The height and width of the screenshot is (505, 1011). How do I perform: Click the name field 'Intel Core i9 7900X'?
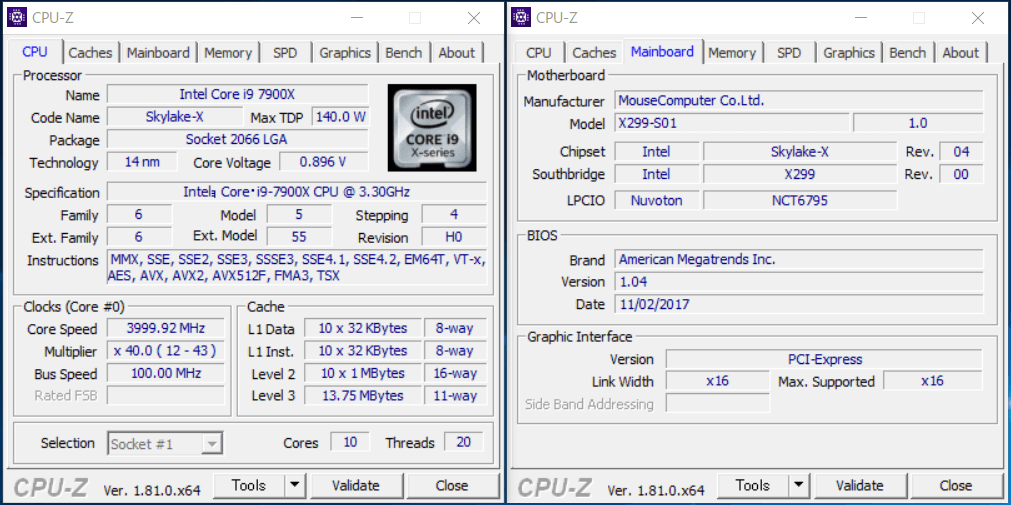[237, 94]
